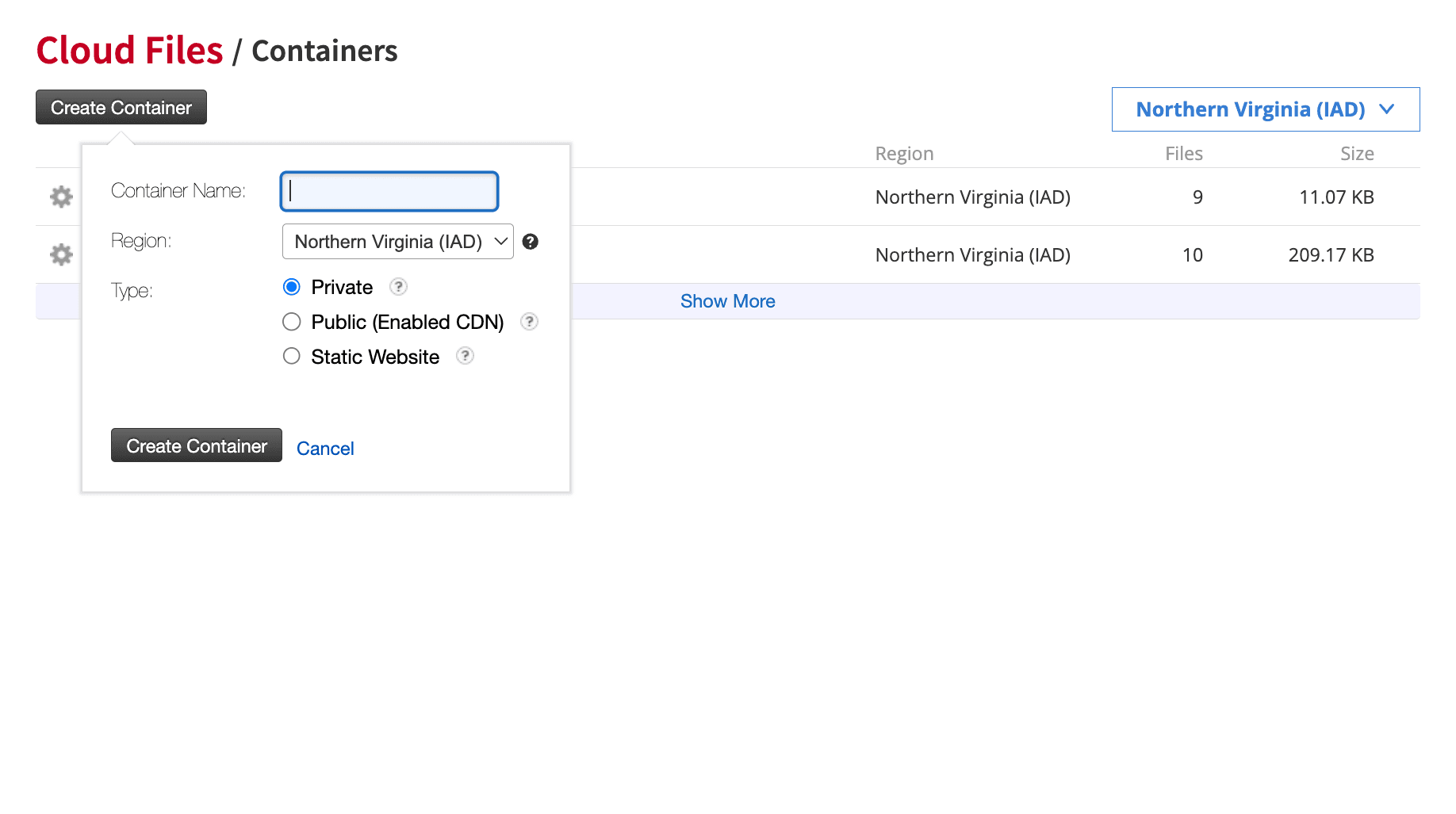Click the help icon beside the Region dropdown

pyautogui.click(x=530, y=242)
